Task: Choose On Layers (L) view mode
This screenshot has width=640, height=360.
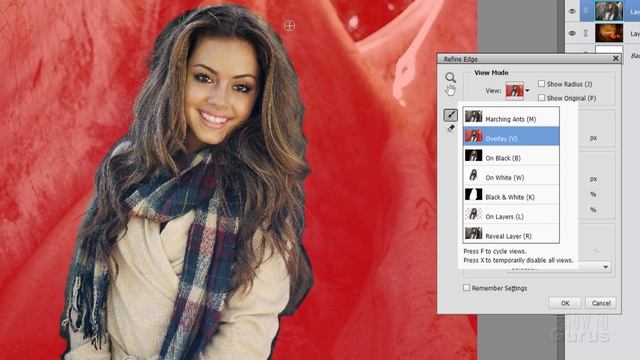Action: (511, 214)
